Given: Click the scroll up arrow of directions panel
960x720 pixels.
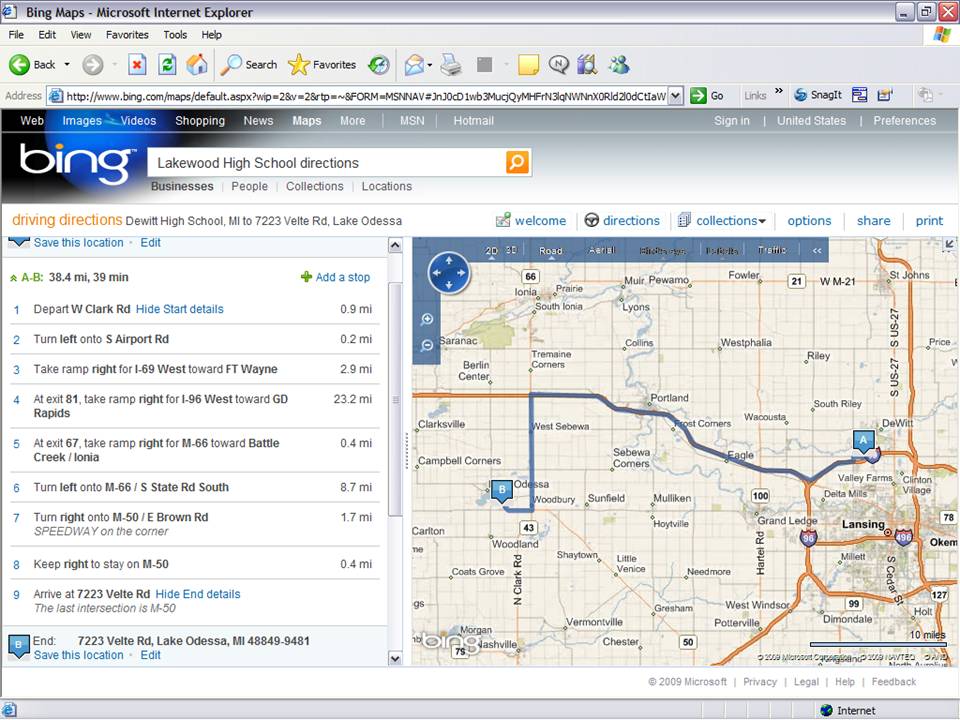Looking at the screenshot, I should [x=396, y=246].
